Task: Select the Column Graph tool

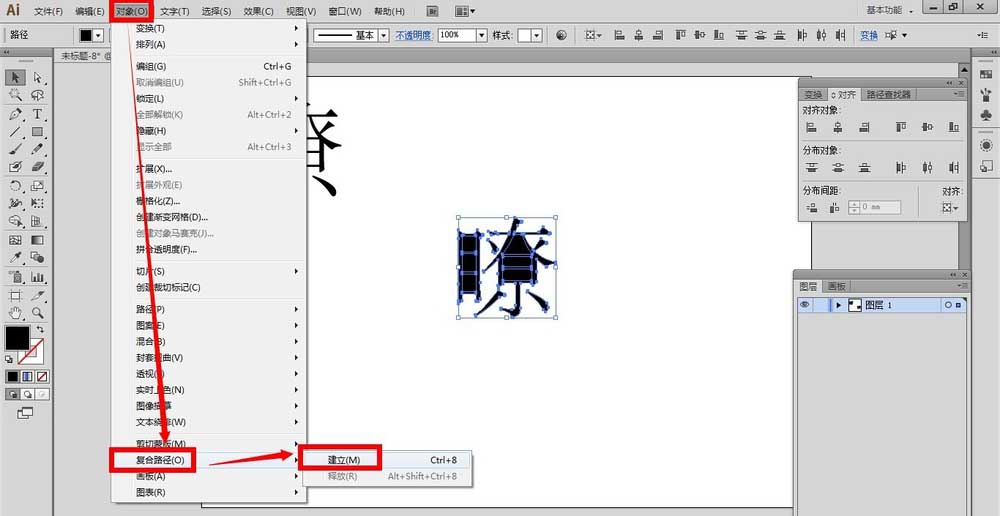Action: (x=38, y=277)
